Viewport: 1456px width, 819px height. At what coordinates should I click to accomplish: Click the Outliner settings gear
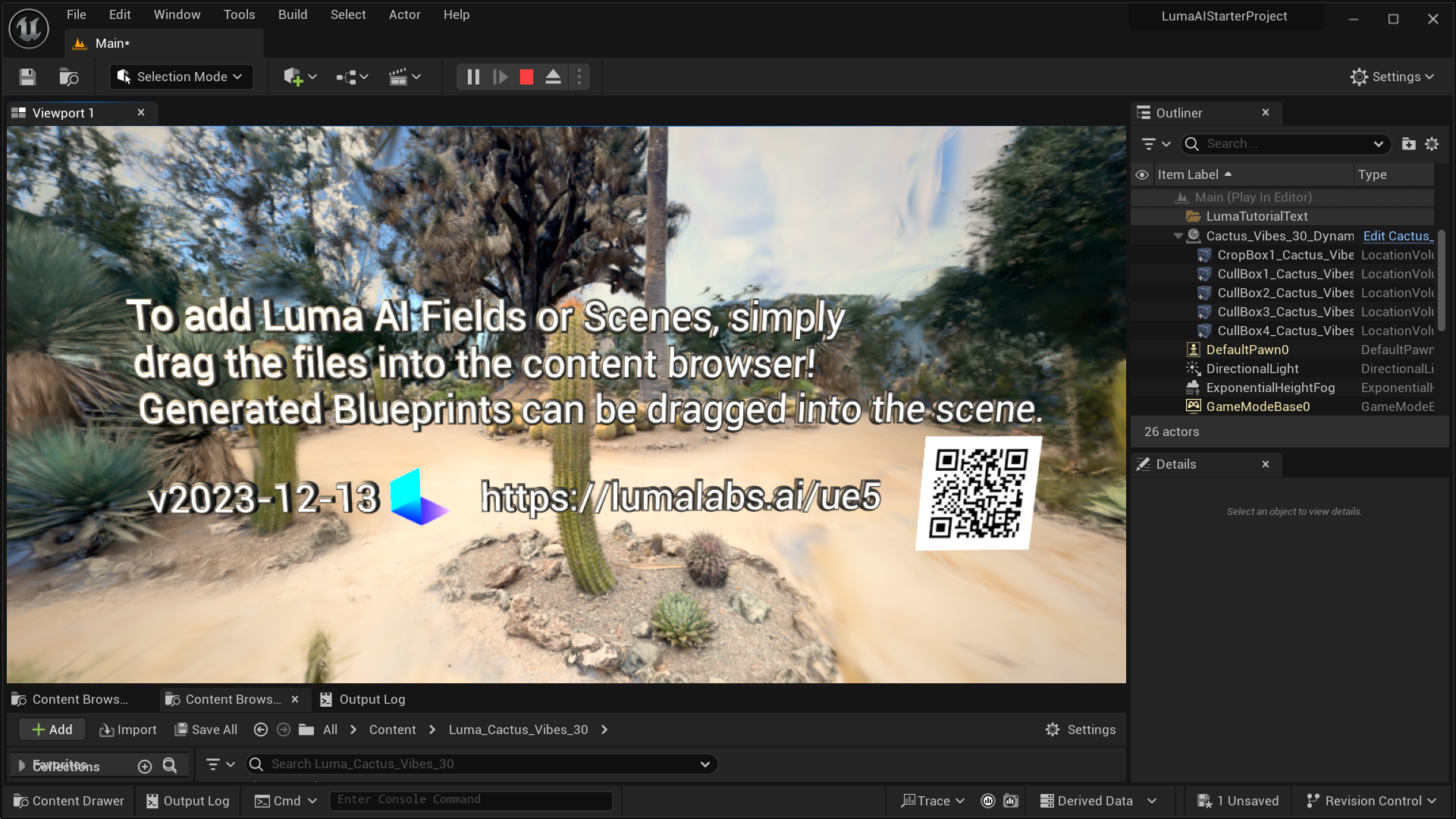tap(1432, 144)
